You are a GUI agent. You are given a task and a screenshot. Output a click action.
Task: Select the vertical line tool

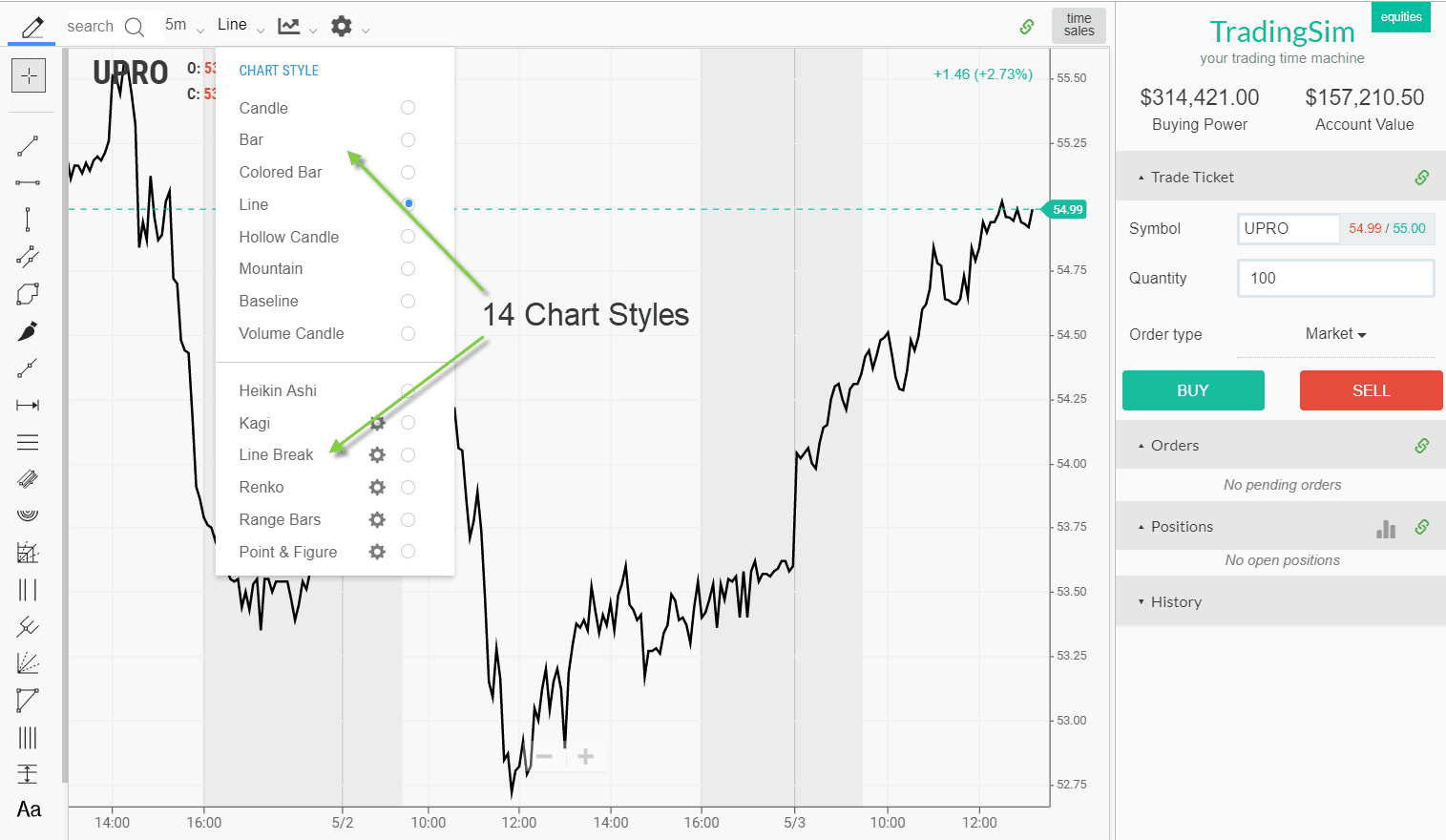pyautogui.click(x=30, y=219)
